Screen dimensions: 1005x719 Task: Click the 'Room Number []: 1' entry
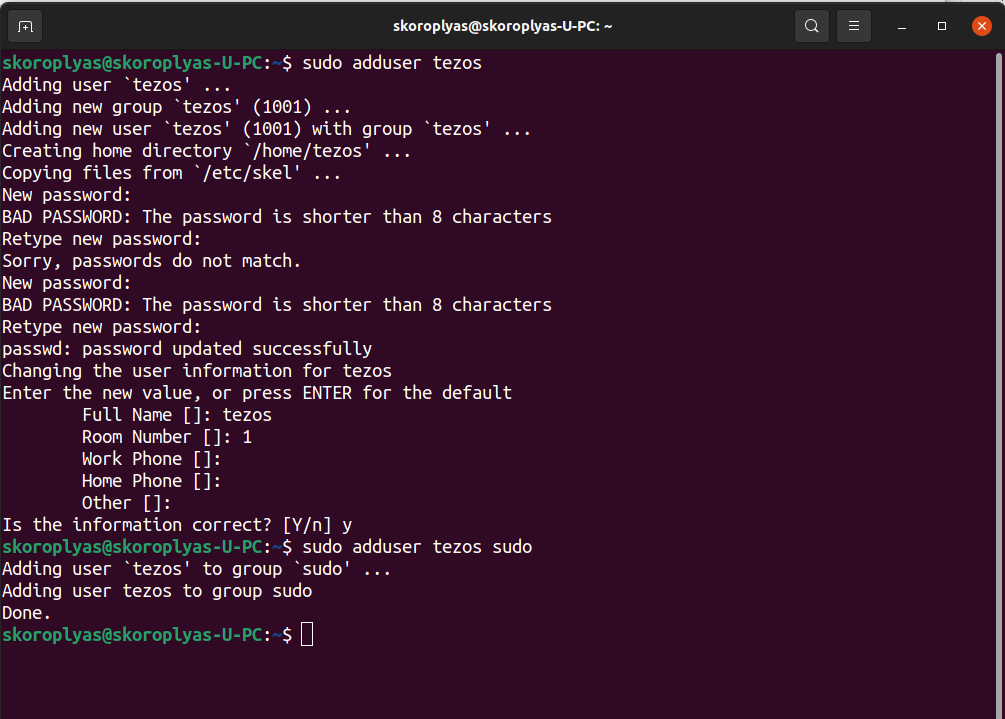[x=165, y=436]
